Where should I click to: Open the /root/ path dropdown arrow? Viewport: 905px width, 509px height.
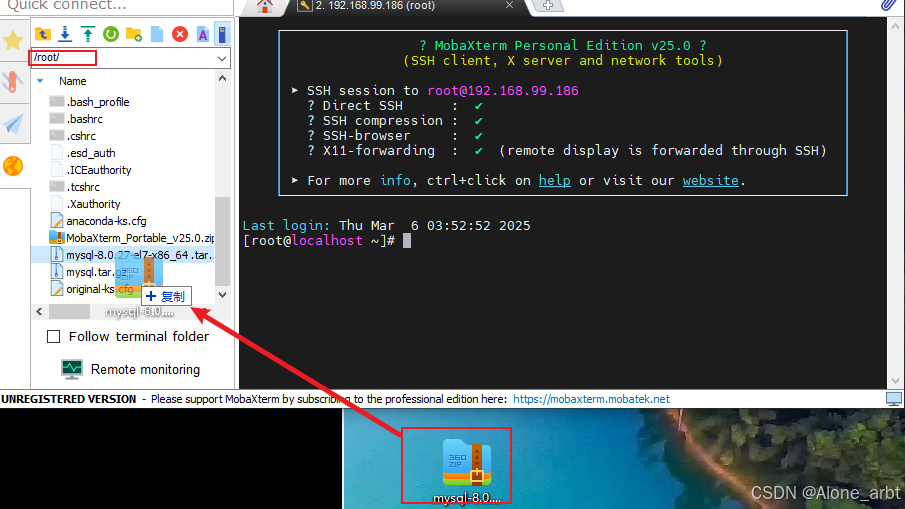point(222,58)
